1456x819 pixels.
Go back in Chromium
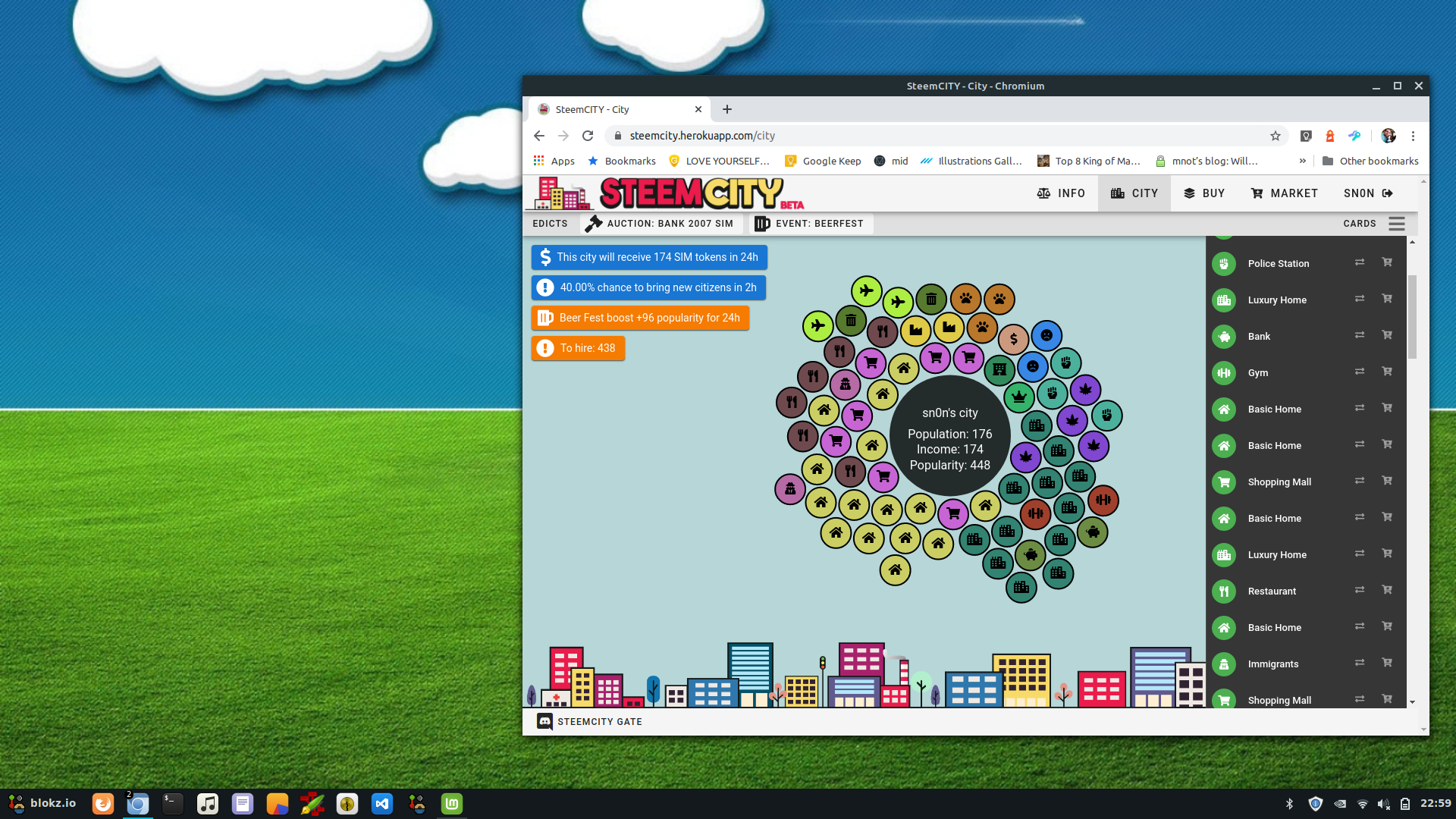coord(538,136)
